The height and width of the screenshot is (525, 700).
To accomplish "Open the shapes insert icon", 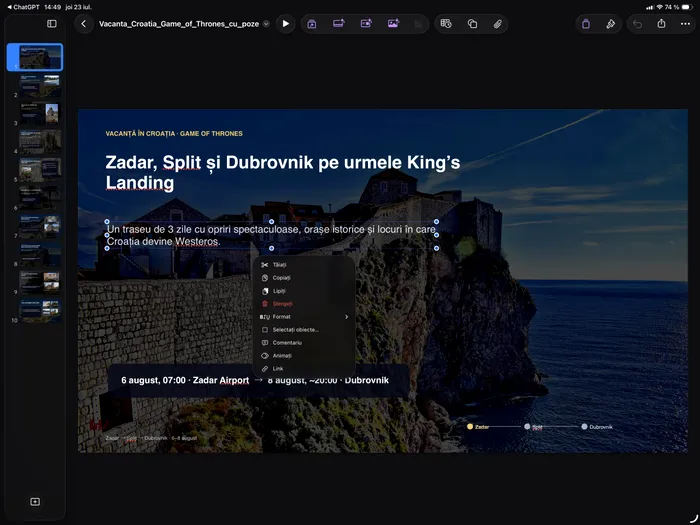I will (472, 24).
